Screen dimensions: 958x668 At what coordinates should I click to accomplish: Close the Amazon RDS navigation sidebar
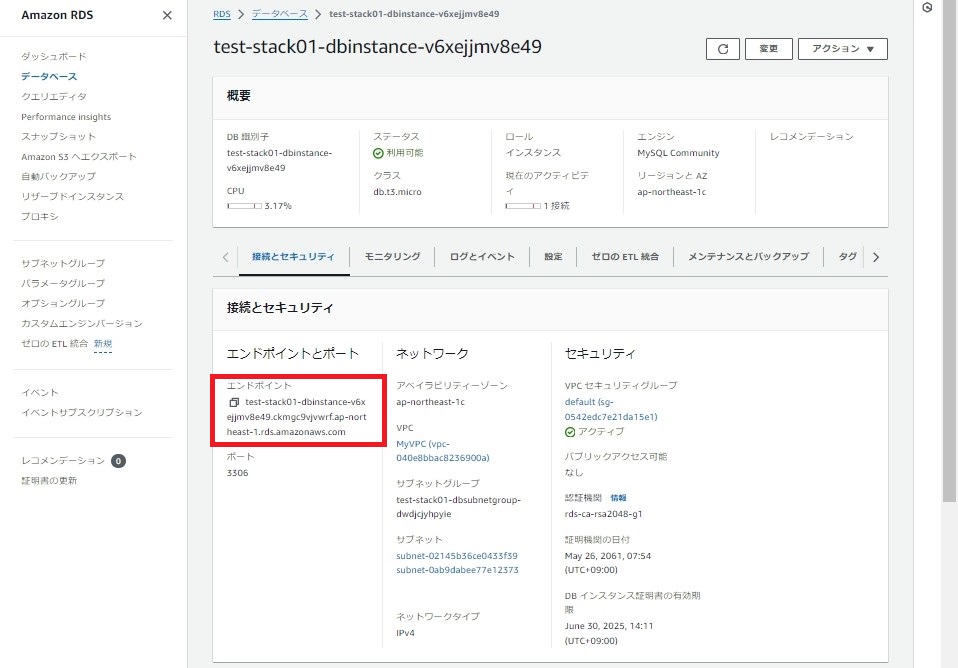tap(167, 15)
